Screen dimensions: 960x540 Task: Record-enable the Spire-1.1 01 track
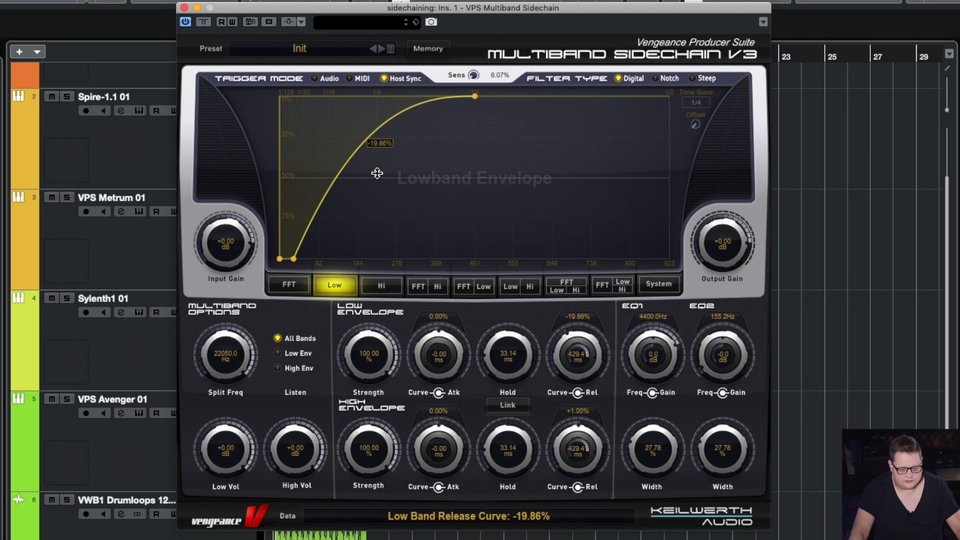pos(86,111)
